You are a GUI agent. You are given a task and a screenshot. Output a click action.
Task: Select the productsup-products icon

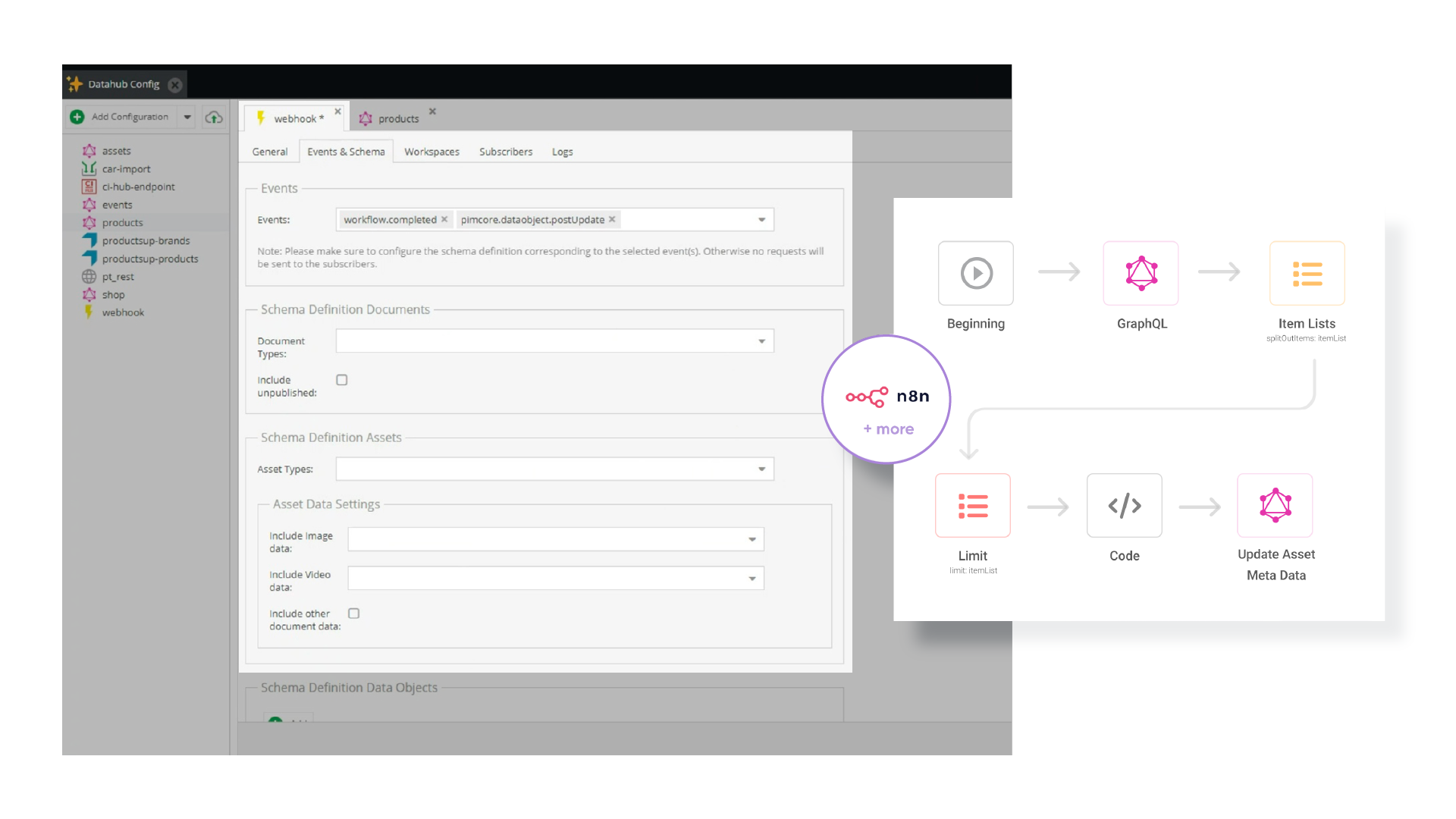[x=89, y=259]
